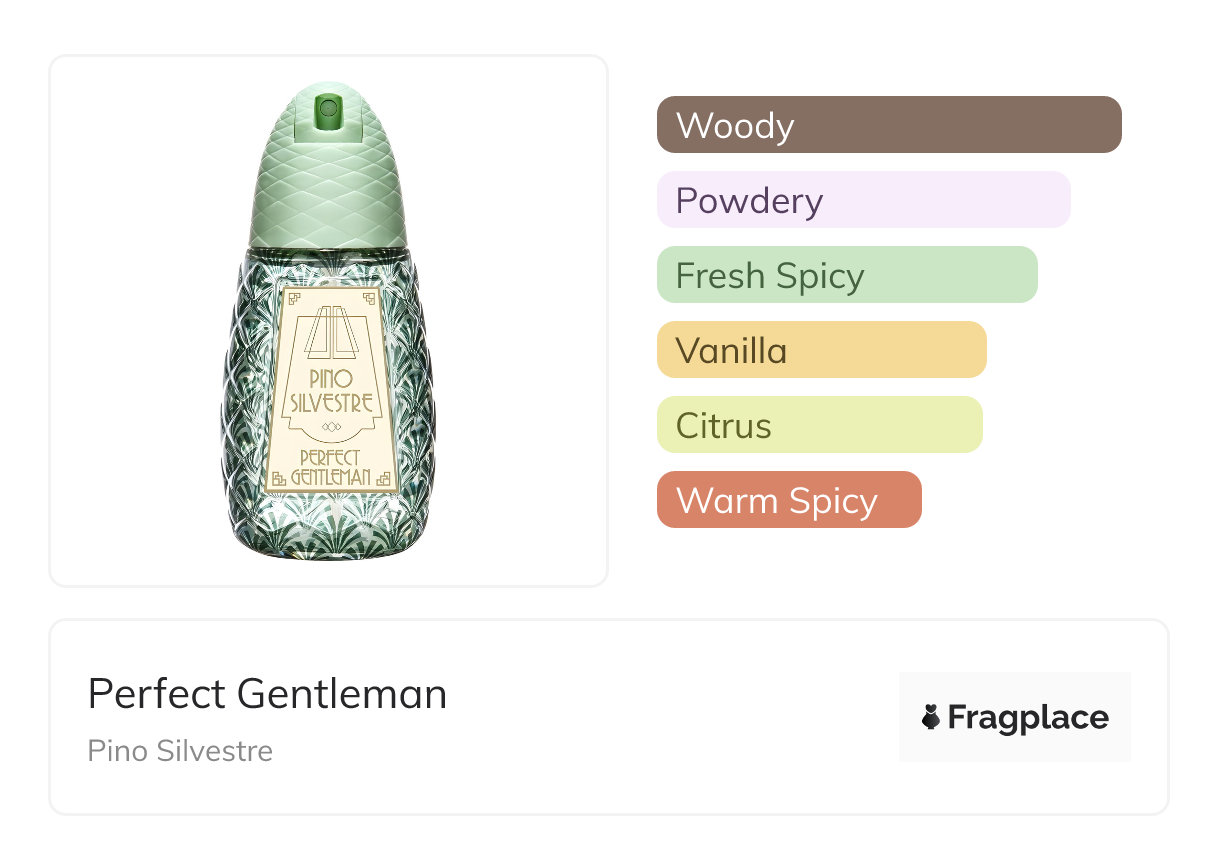
Task: Click the Perfect Gentleman text on bottle label
Action: point(330,467)
